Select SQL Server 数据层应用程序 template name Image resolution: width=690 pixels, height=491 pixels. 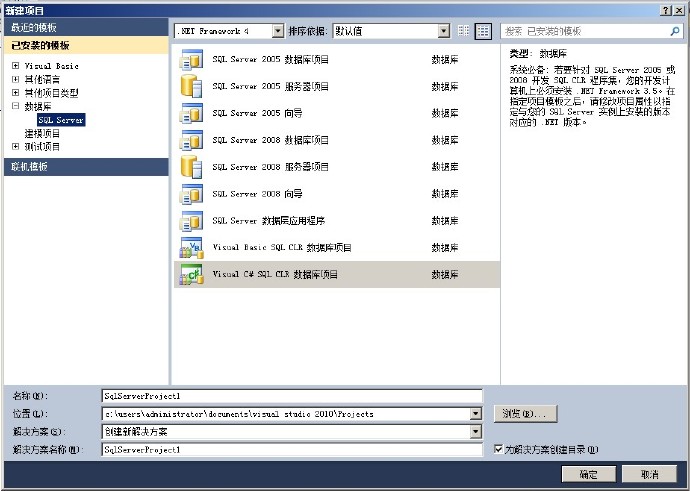[269, 220]
